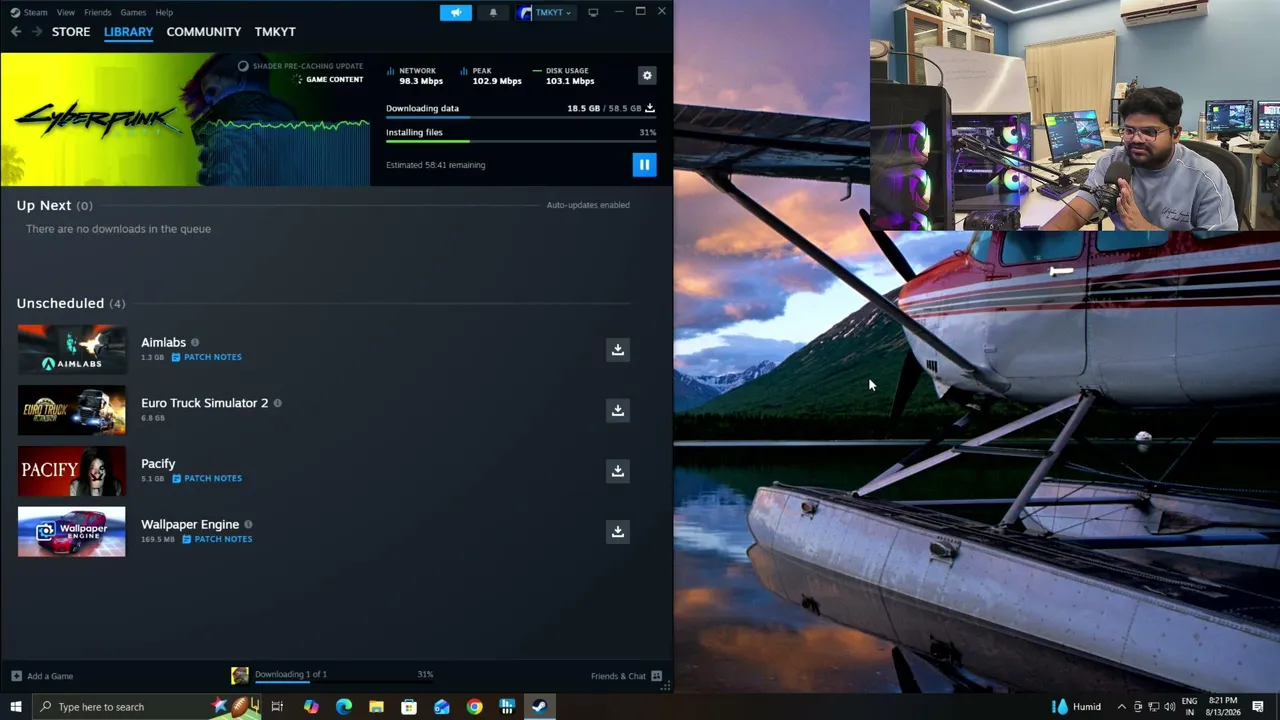Image resolution: width=1280 pixels, height=720 pixels.
Task: Open Games menu
Action: (x=133, y=12)
